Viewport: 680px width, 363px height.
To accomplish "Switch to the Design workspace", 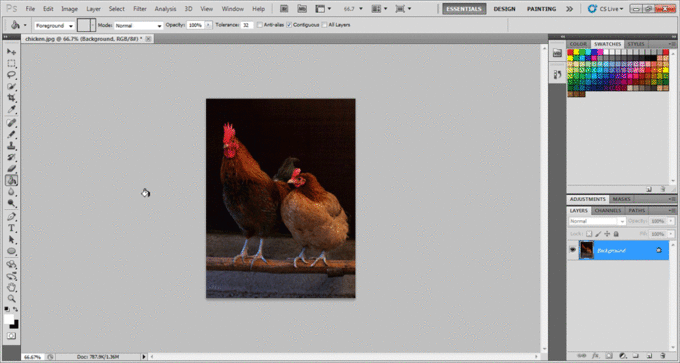I will point(504,9).
